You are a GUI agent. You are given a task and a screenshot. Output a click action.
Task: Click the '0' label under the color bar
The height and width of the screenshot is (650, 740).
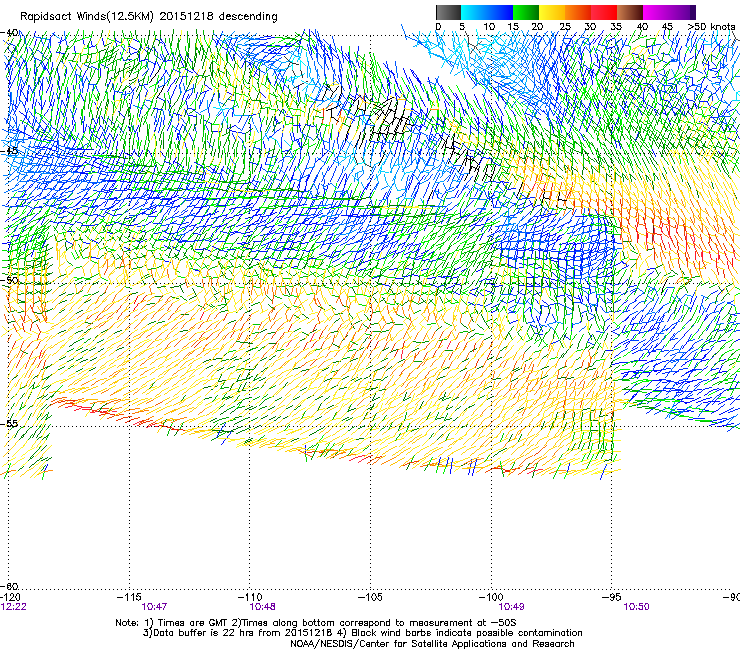tap(438, 27)
